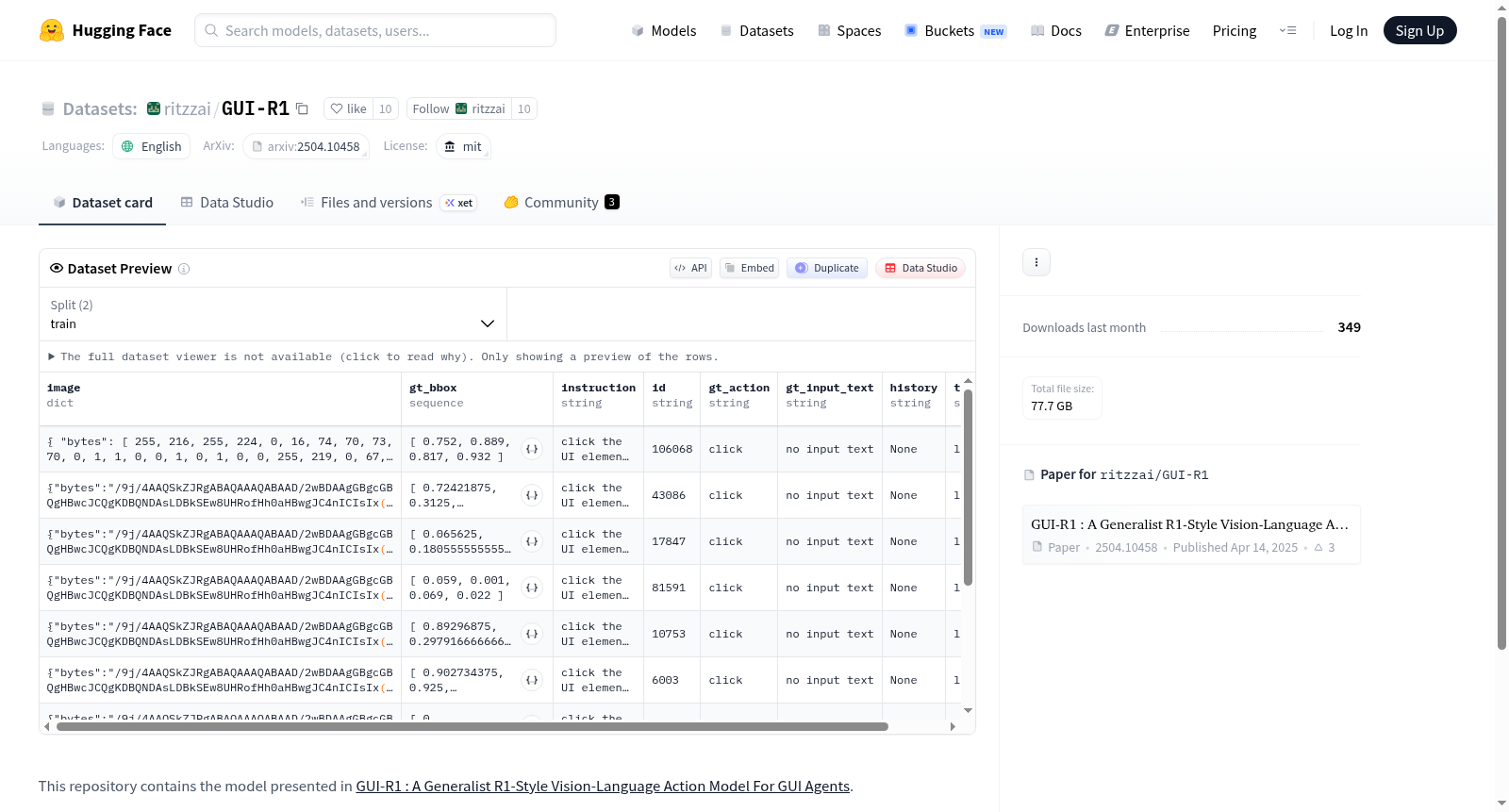Click the Sign Up button
The height and width of the screenshot is (812, 1509).
click(x=1419, y=30)
